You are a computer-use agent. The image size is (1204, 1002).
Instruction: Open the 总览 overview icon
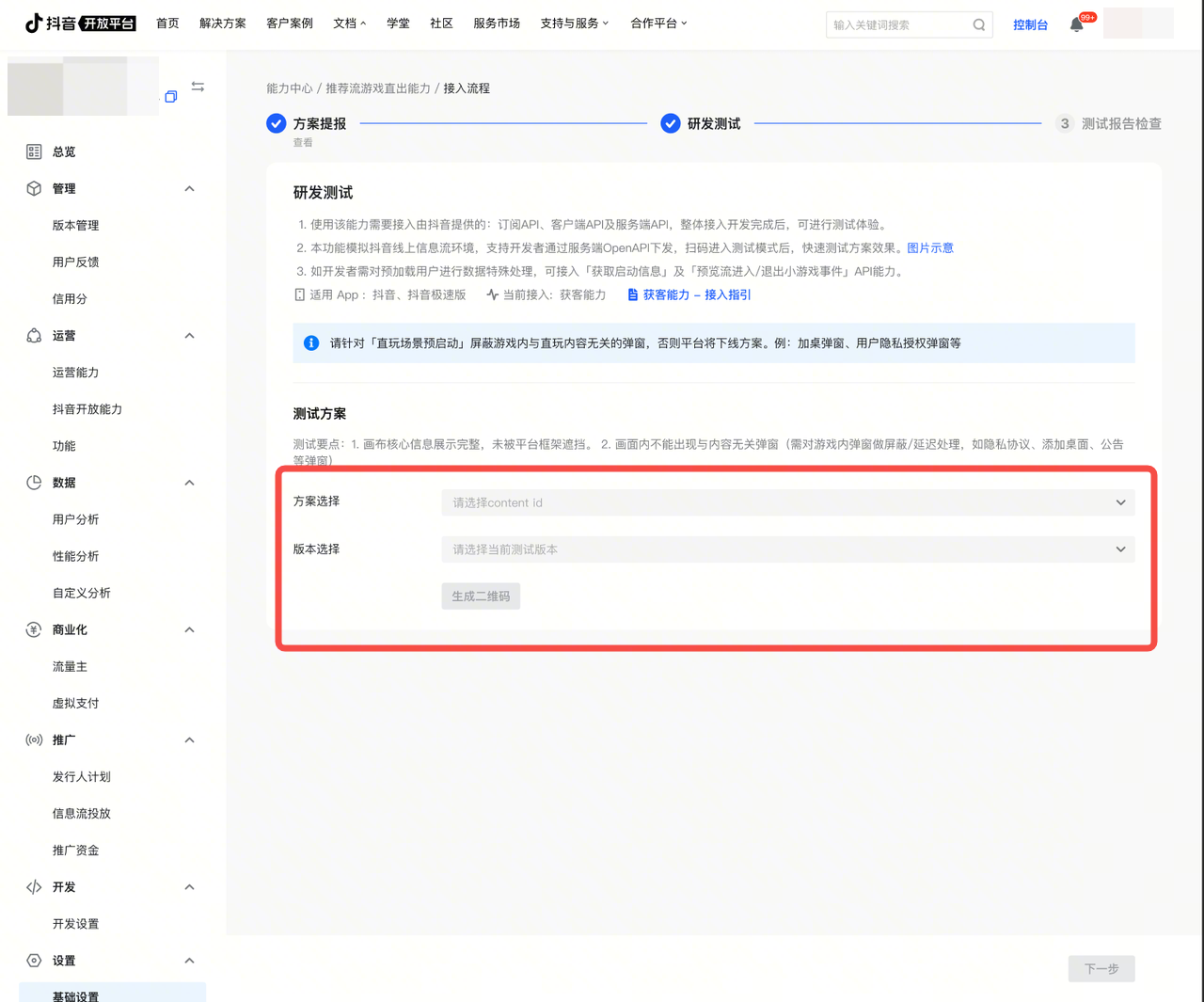pos(34,151)
